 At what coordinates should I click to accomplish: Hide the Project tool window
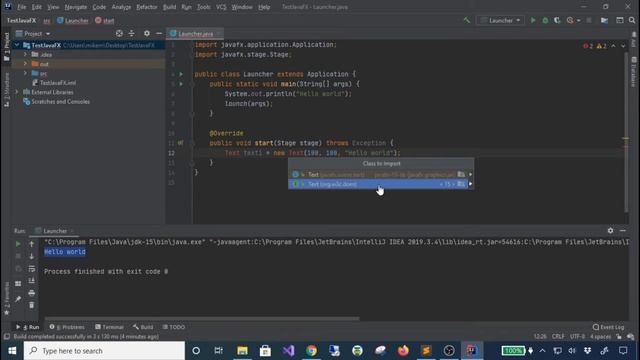coord(159,33)
